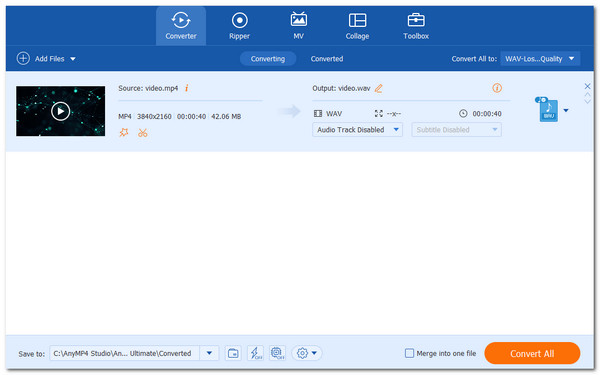This screenshot has height=375, width=600.
Task: Open the Converter tab
Action: pos(181,26)
